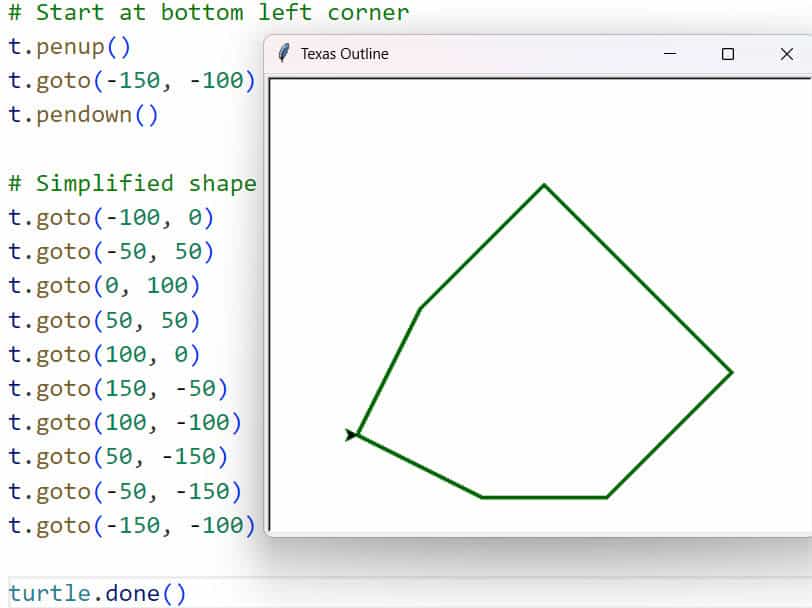Click the t.goto(-50, 50) code line
This screenshot has width=812, height=608.
[x=111, y=251]
